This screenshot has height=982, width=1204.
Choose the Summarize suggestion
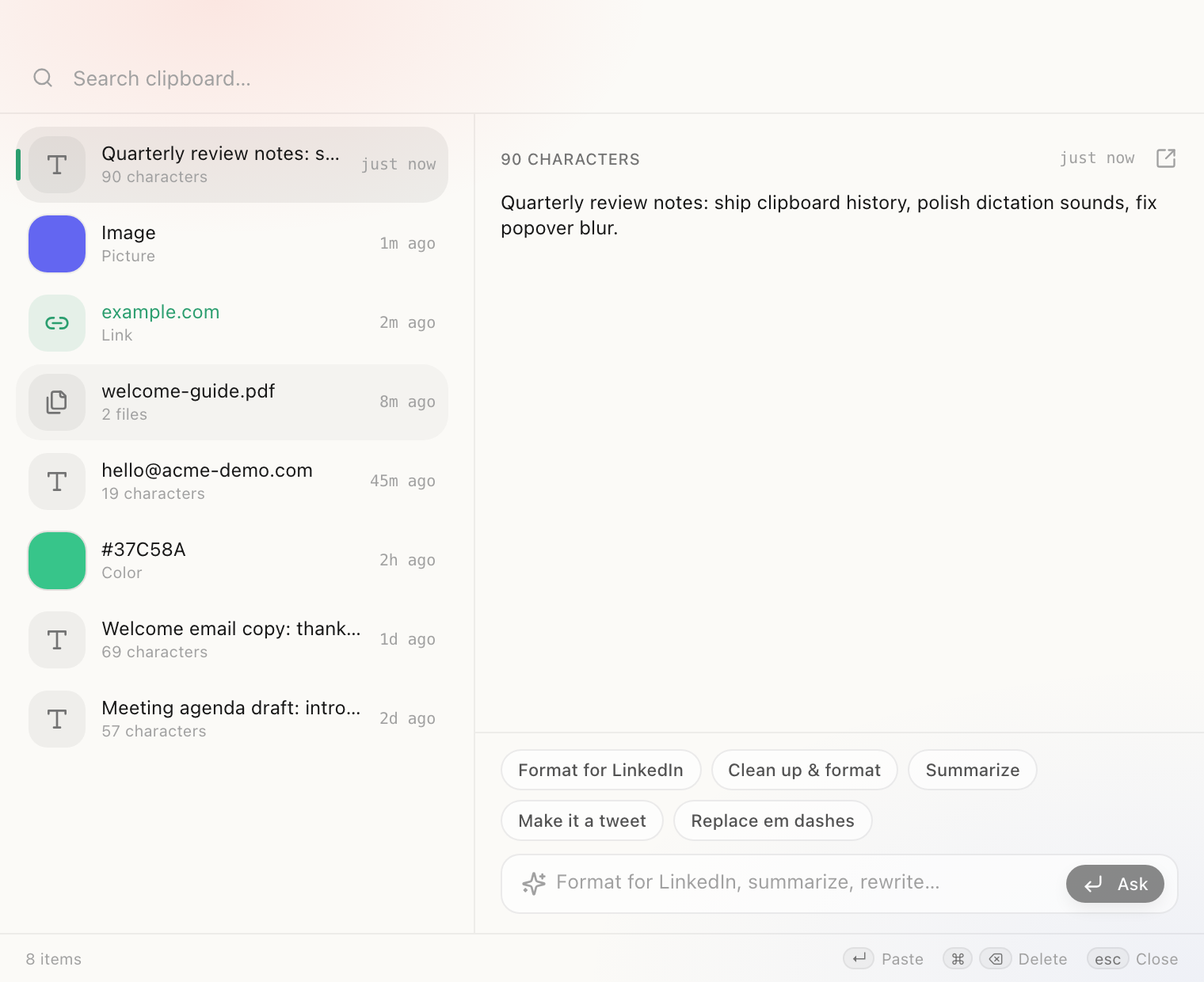[973, 770]
